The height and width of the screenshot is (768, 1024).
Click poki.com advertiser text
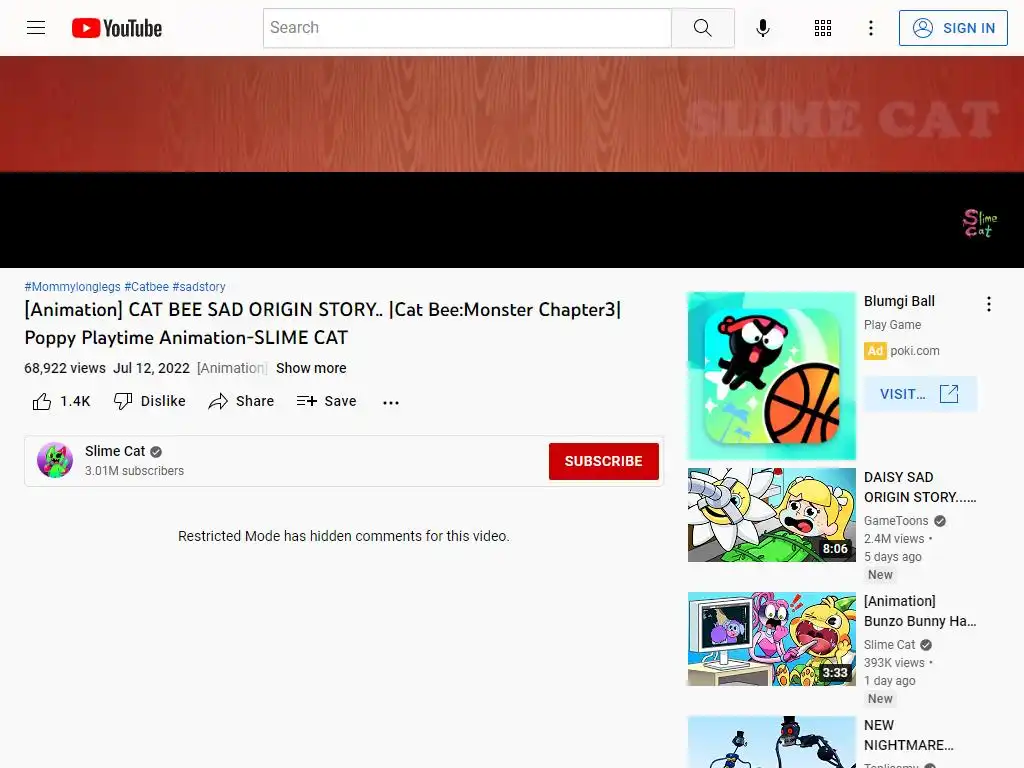[x=915, y=351]
